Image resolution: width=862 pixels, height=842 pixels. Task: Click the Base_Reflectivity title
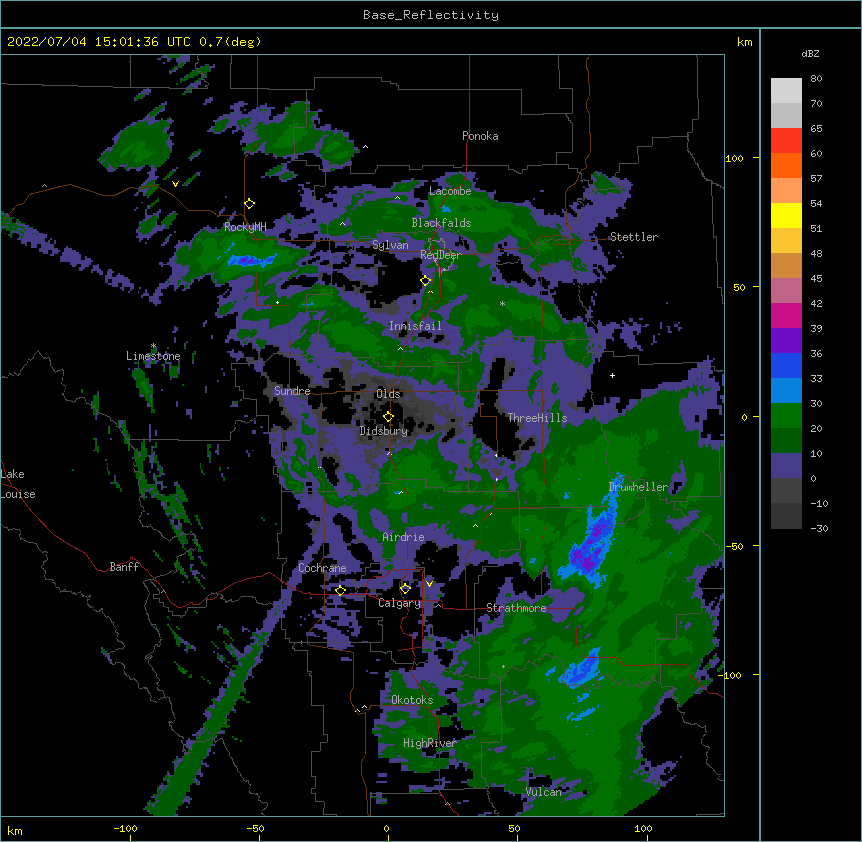click(431, 15)
